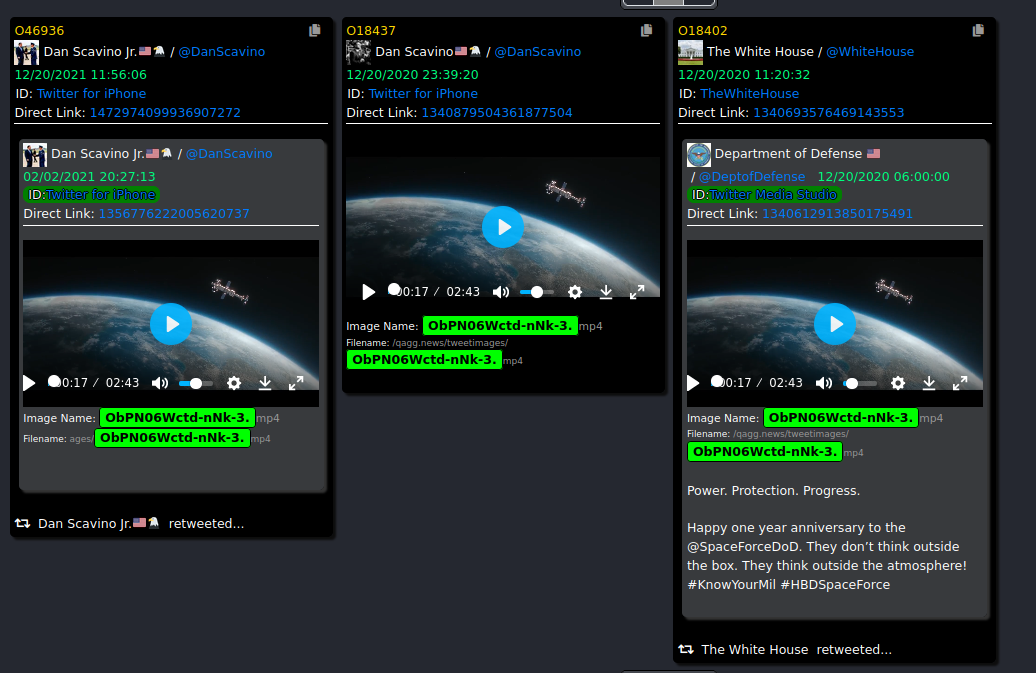Click the Department of Defense seal avatar
The height and width of the screenshot is (673, 1036).
click(699, 155)
